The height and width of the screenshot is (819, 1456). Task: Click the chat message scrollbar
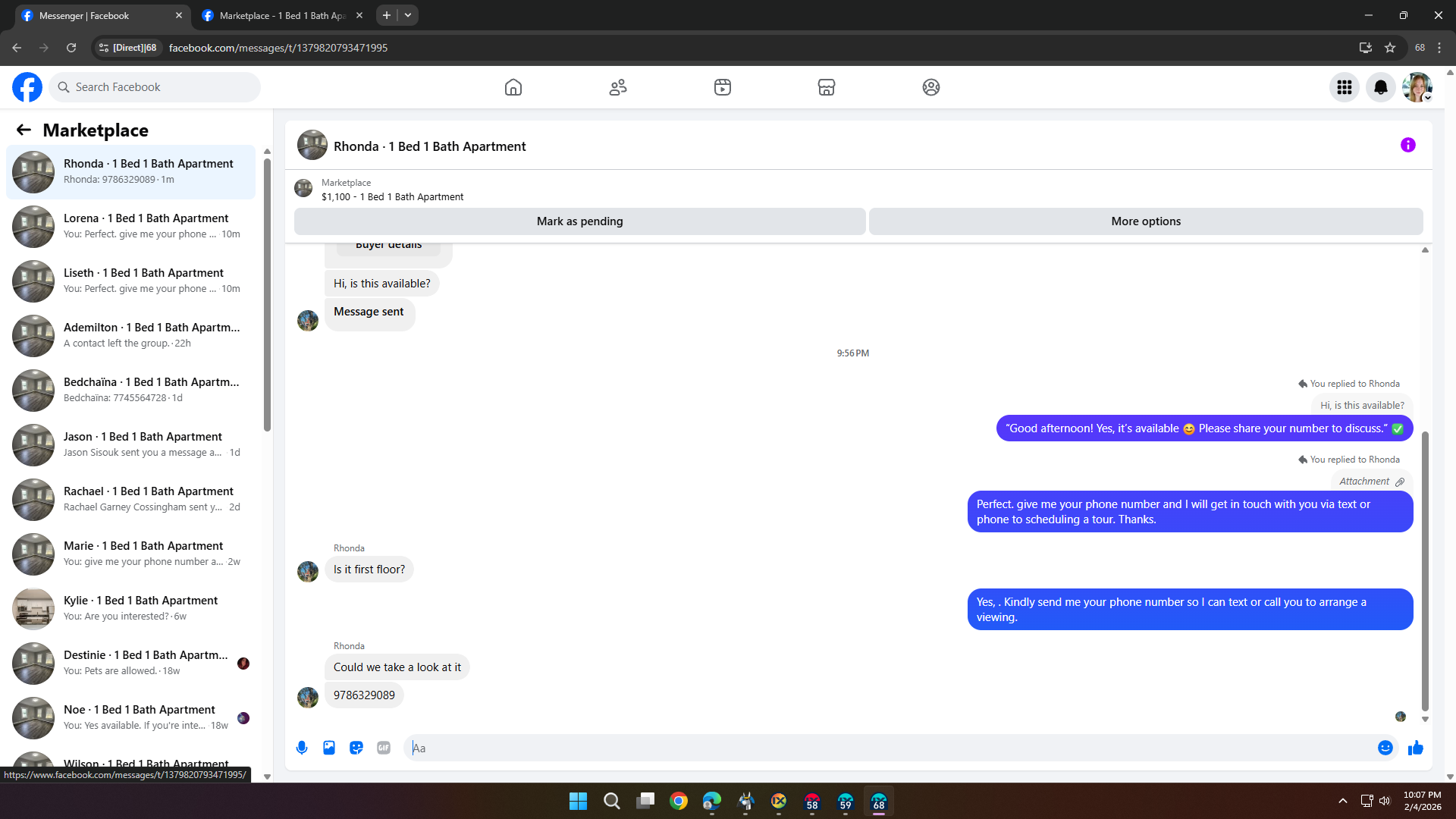tap(1425, 569)
